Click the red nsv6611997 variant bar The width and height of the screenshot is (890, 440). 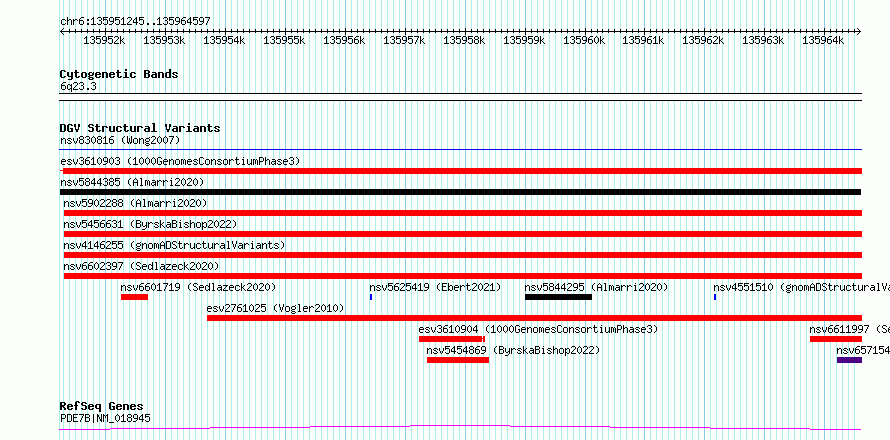tap(836, 339)
